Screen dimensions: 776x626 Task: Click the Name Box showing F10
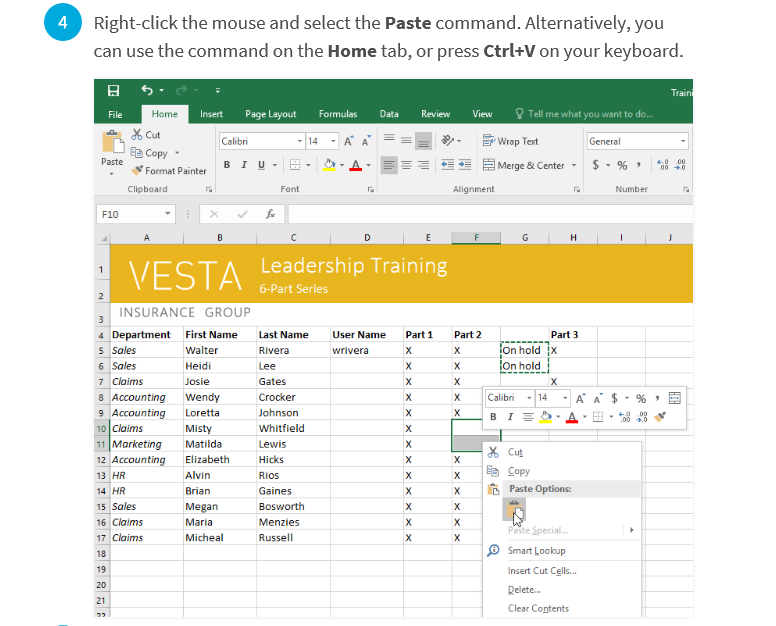pyautogui.click(x=135, y=214)
